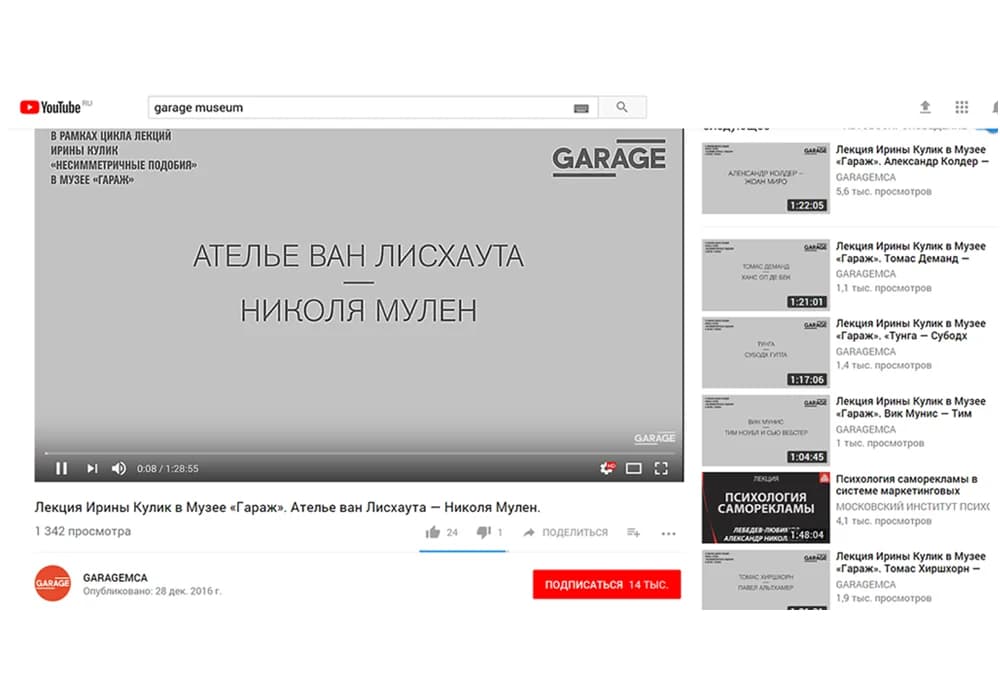The image size is (1000, 700).
Task: Click the 4,1 тыс. просмотров text
Action: click(883, 521)
